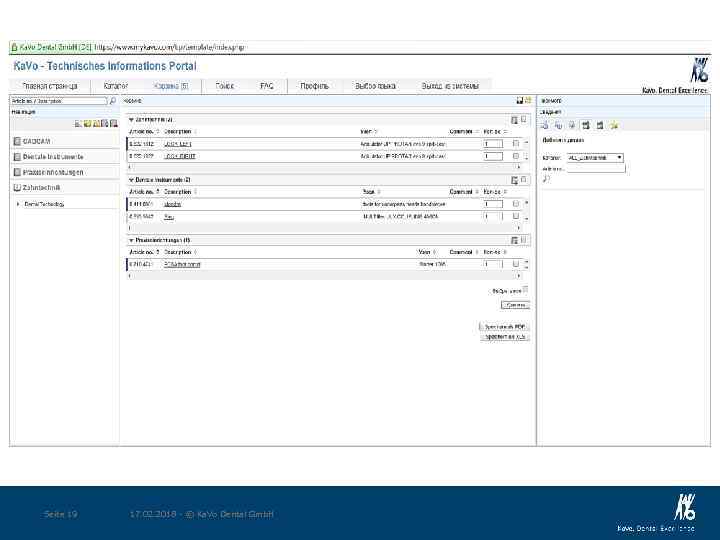The image size is (720, 540).
Task: Sort the Dentale Instrumente table by Description
Action: coord(180,192)
